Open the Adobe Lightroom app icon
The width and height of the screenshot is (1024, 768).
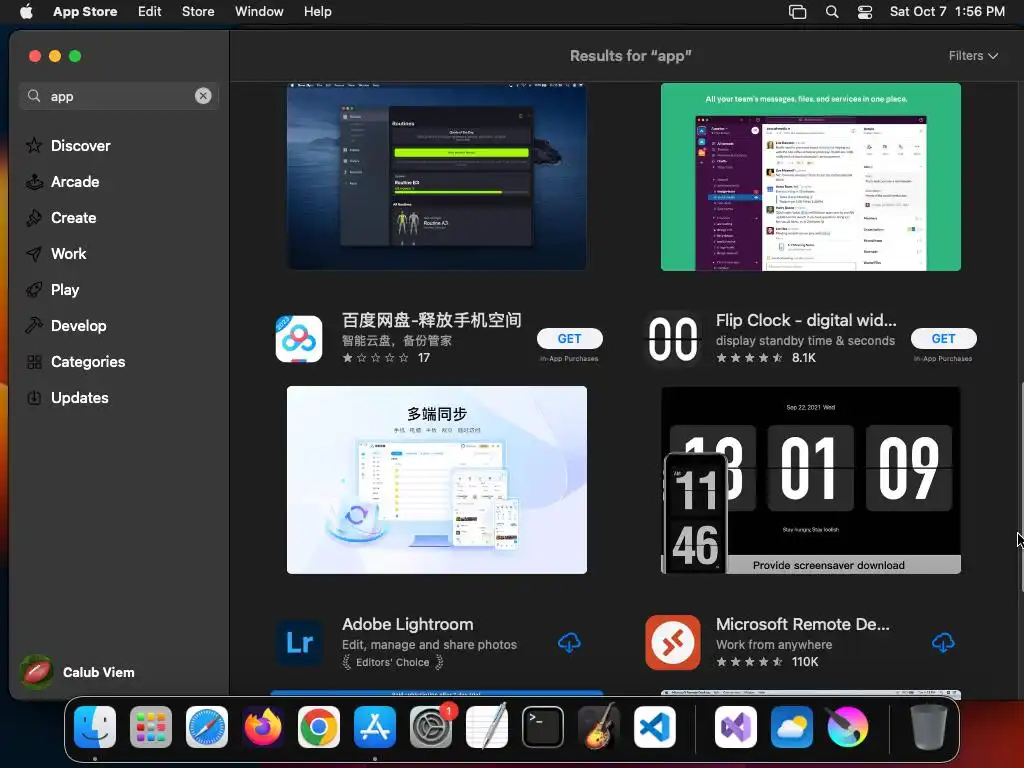click(299, 643)
